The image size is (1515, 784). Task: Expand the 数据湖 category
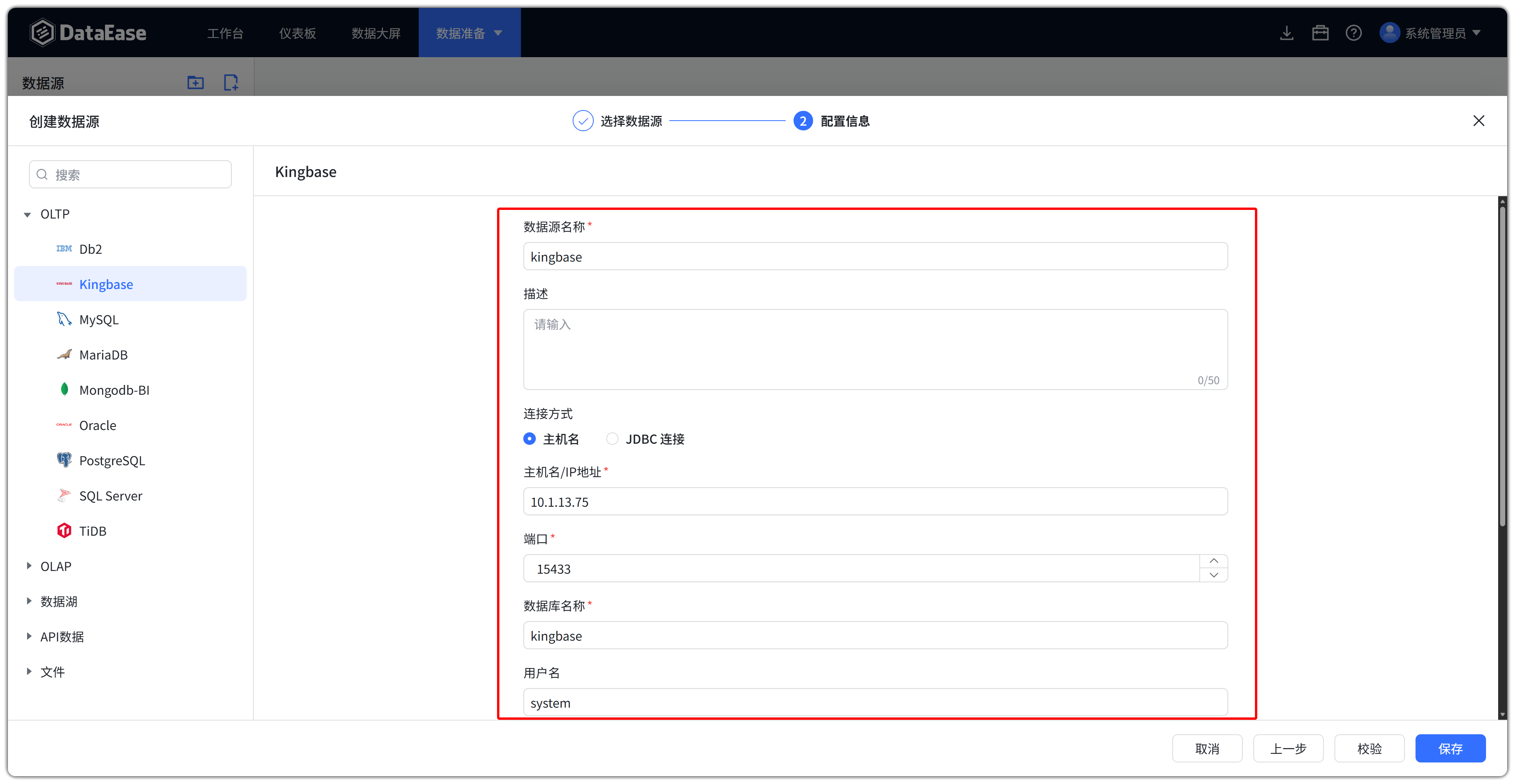pos(29,601)
